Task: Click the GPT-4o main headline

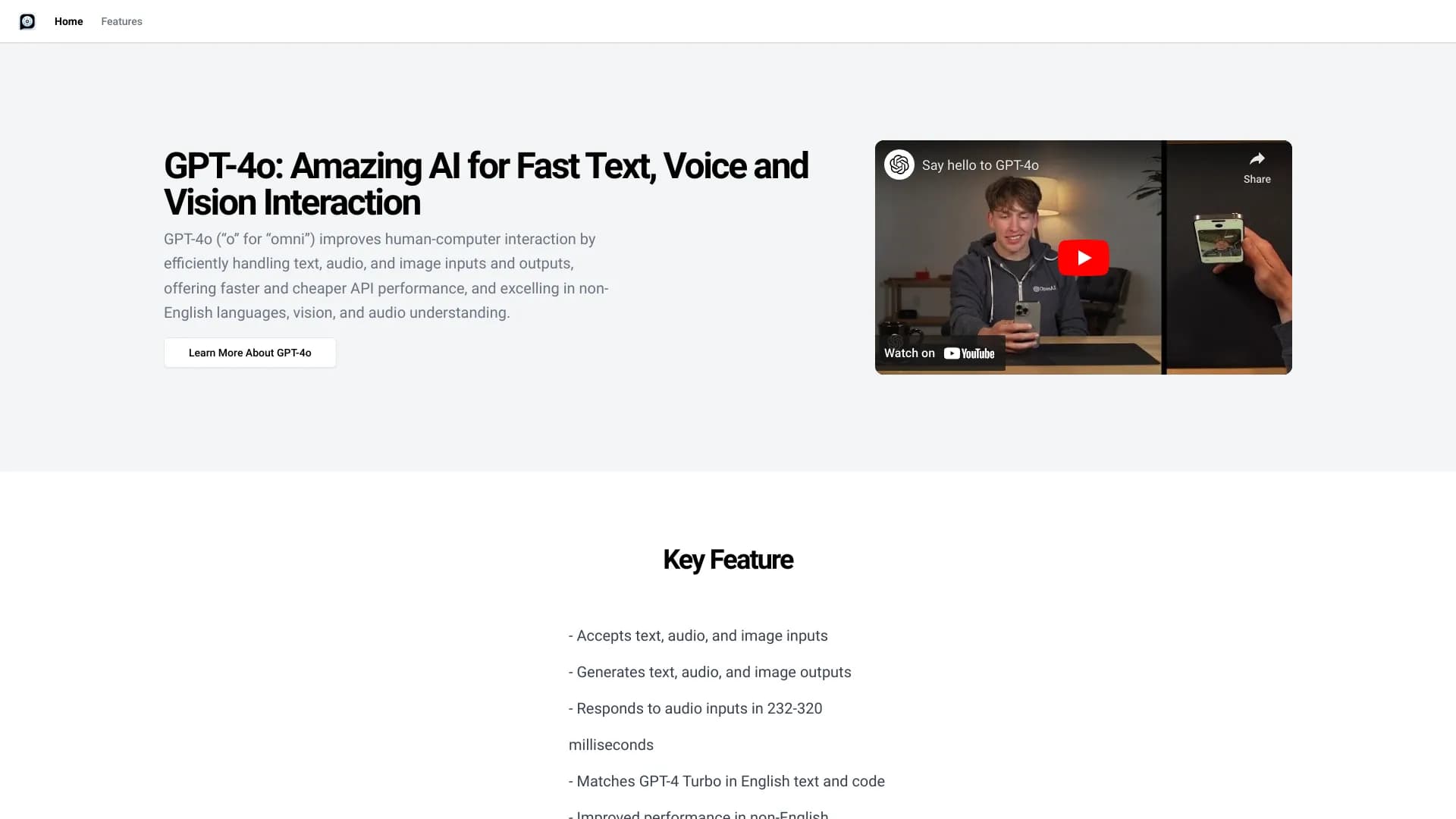Action: click(485, 184)
